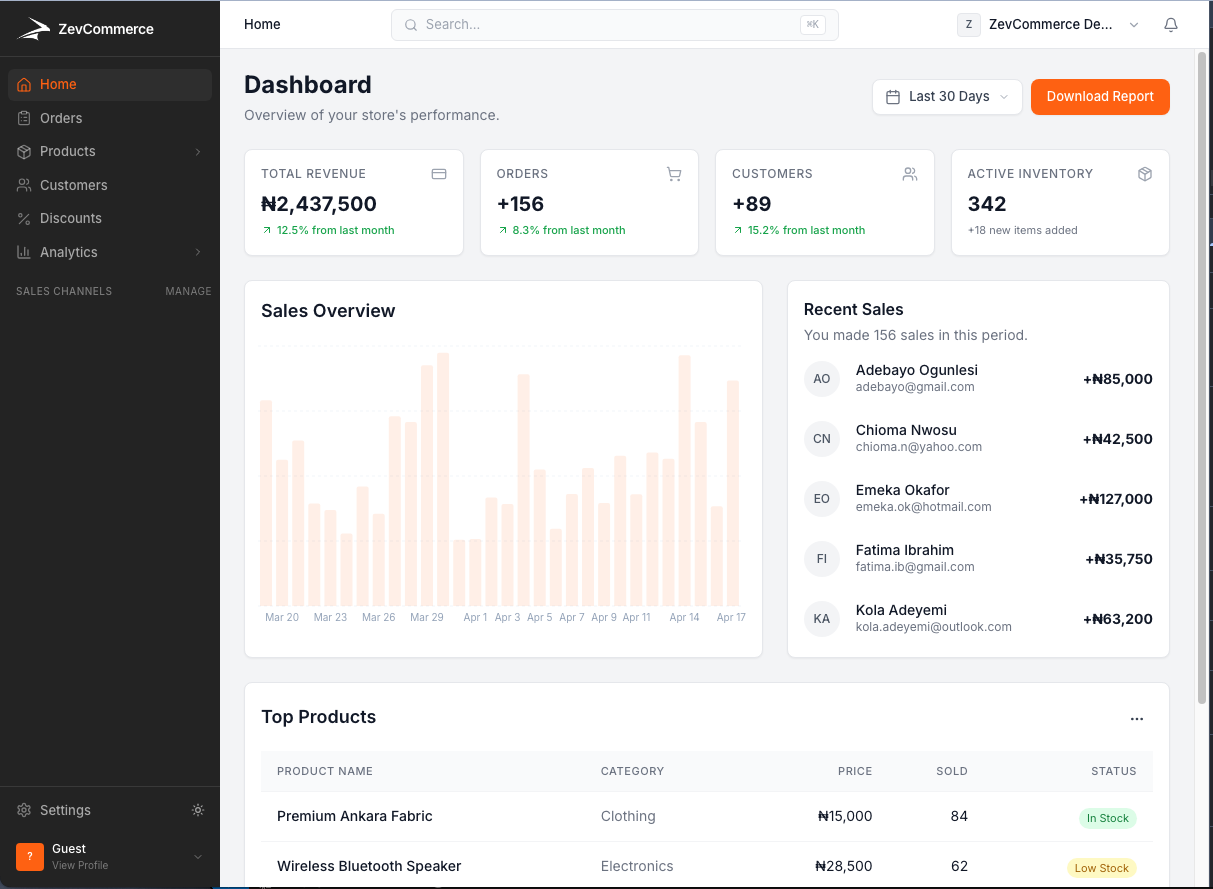Viewport: 1213px width, 889px height.
Task: Click the Low Stock status badge
Action: click(x=1101, y=868)
